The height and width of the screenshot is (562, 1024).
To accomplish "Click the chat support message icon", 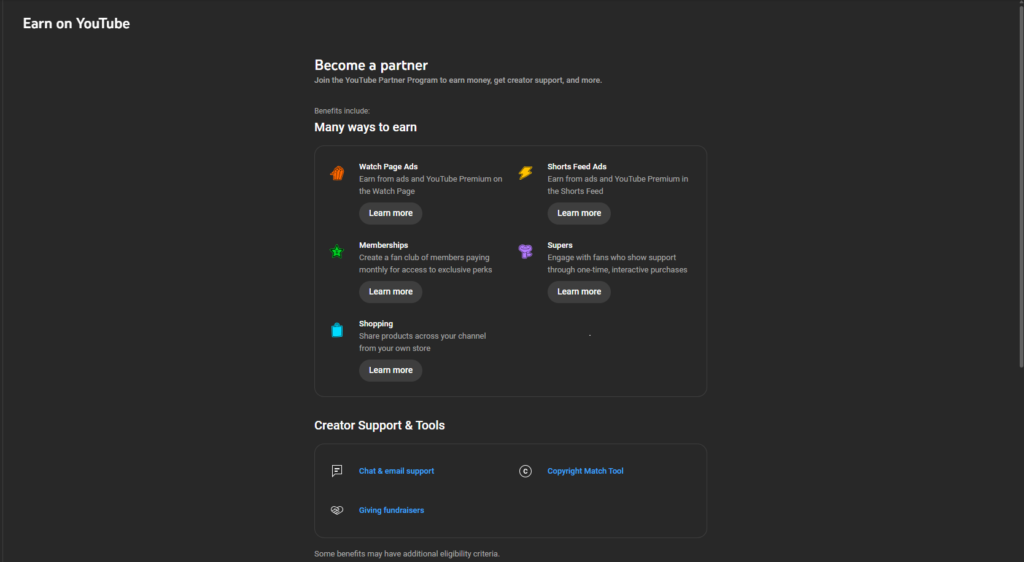I will pos(337,471).
